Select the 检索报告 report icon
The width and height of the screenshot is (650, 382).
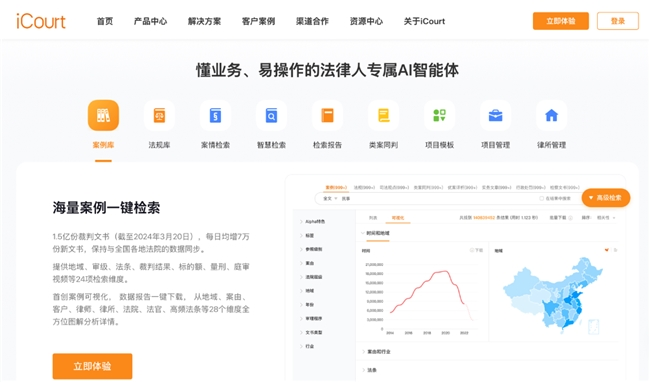[327, 115]
